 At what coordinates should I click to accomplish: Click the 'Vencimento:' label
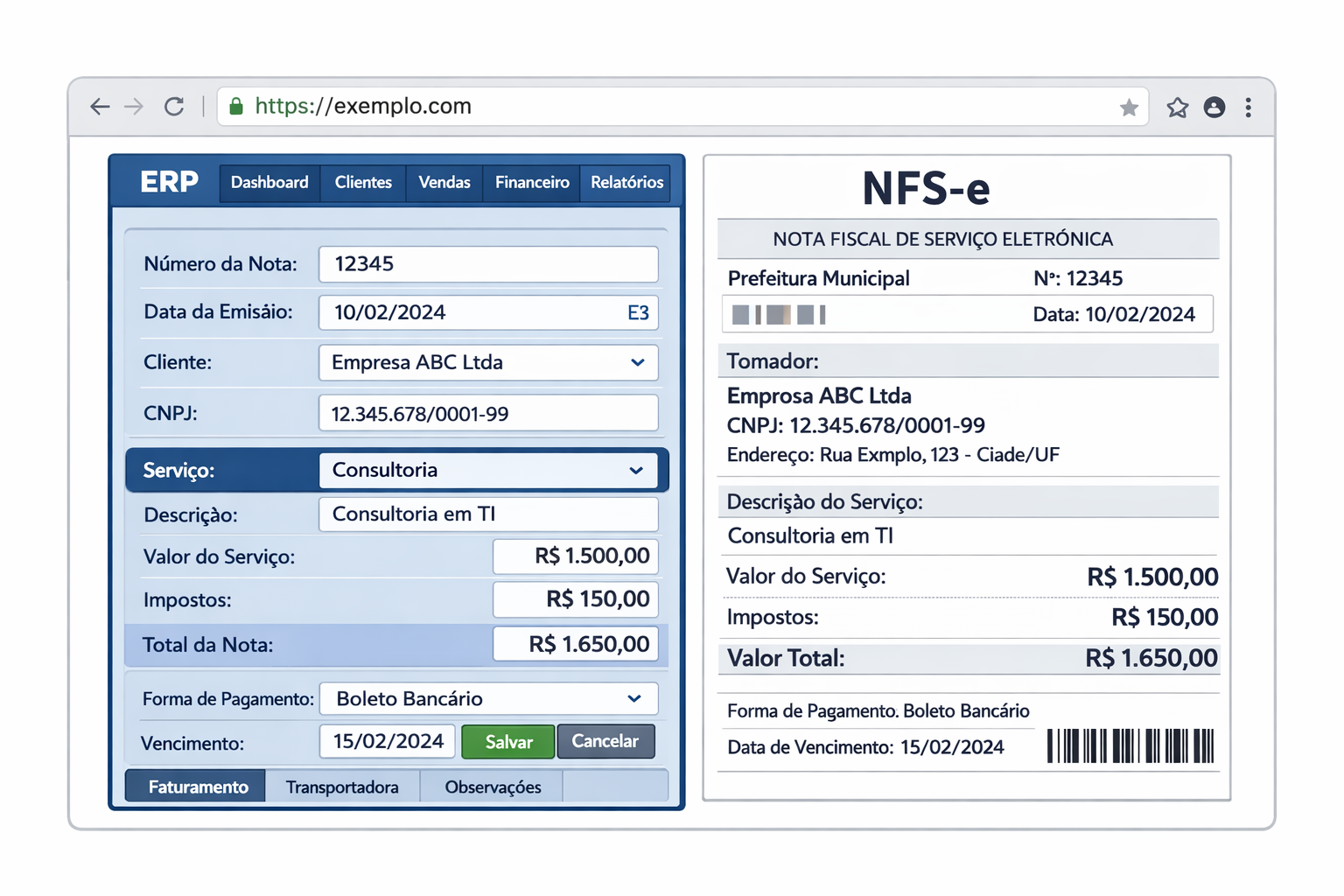click(192, 744)
